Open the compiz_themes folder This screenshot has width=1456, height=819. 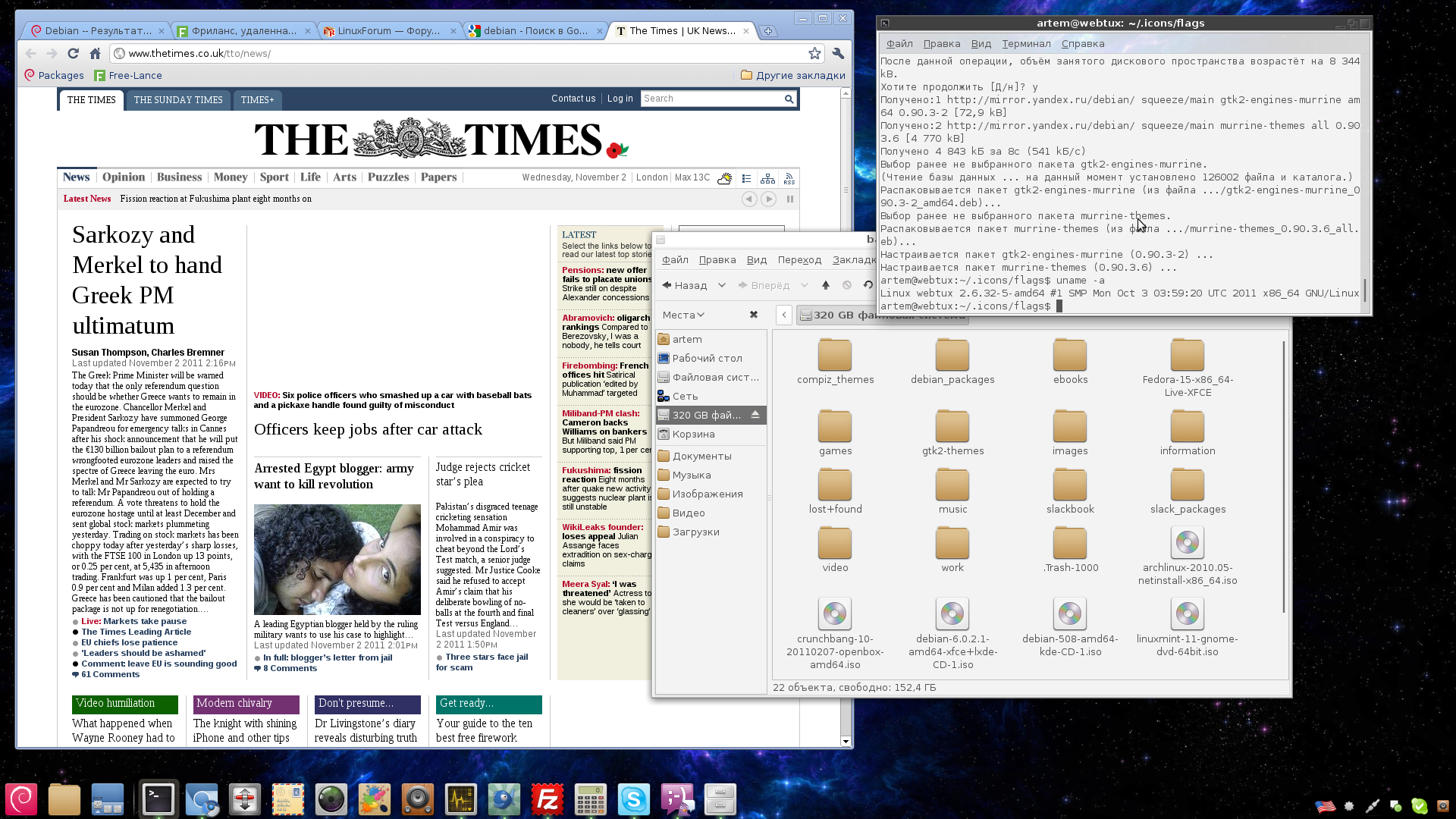point(835,362)
